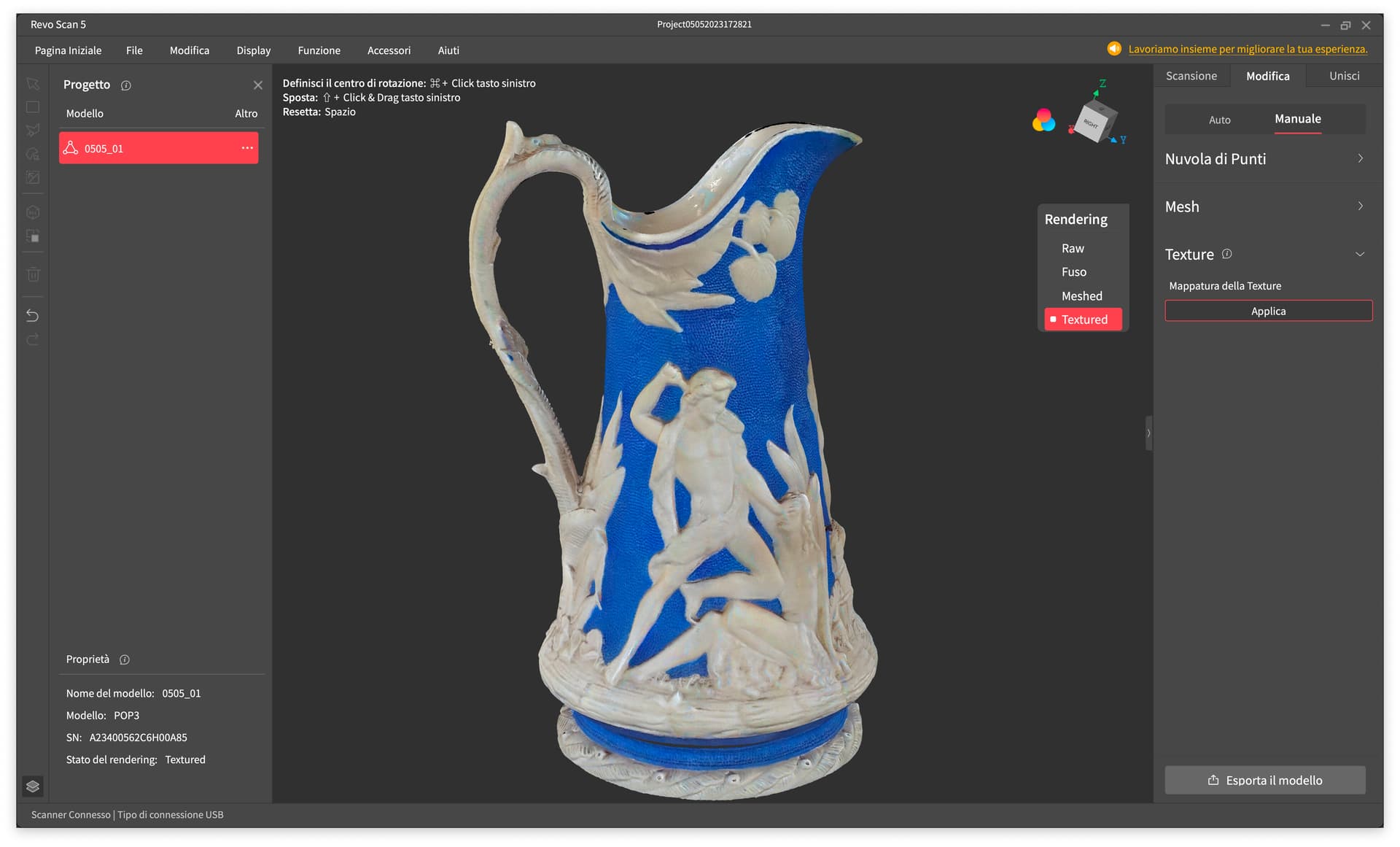The image size is (1400, 847).
Task: Select Meshed rendering mode
Action: [1082, 295]
